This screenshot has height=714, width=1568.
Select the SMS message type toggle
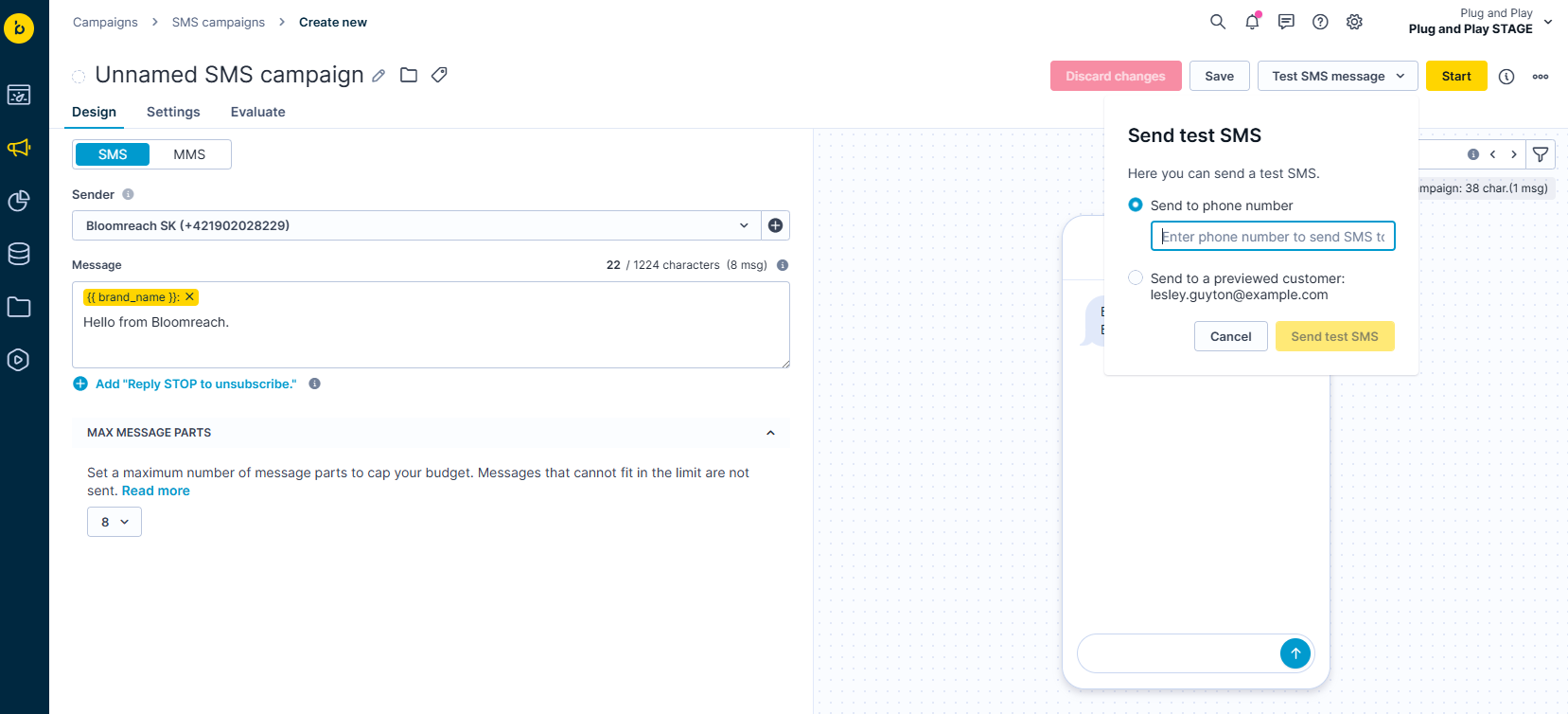coord(113,154)
